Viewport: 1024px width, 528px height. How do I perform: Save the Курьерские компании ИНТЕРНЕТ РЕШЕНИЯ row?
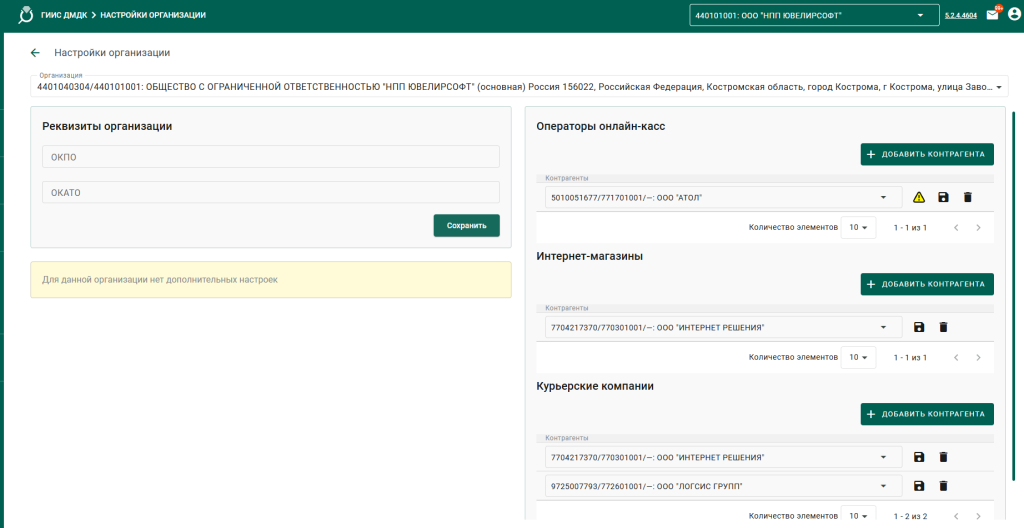pyautogui.click(x=919, y=457)
